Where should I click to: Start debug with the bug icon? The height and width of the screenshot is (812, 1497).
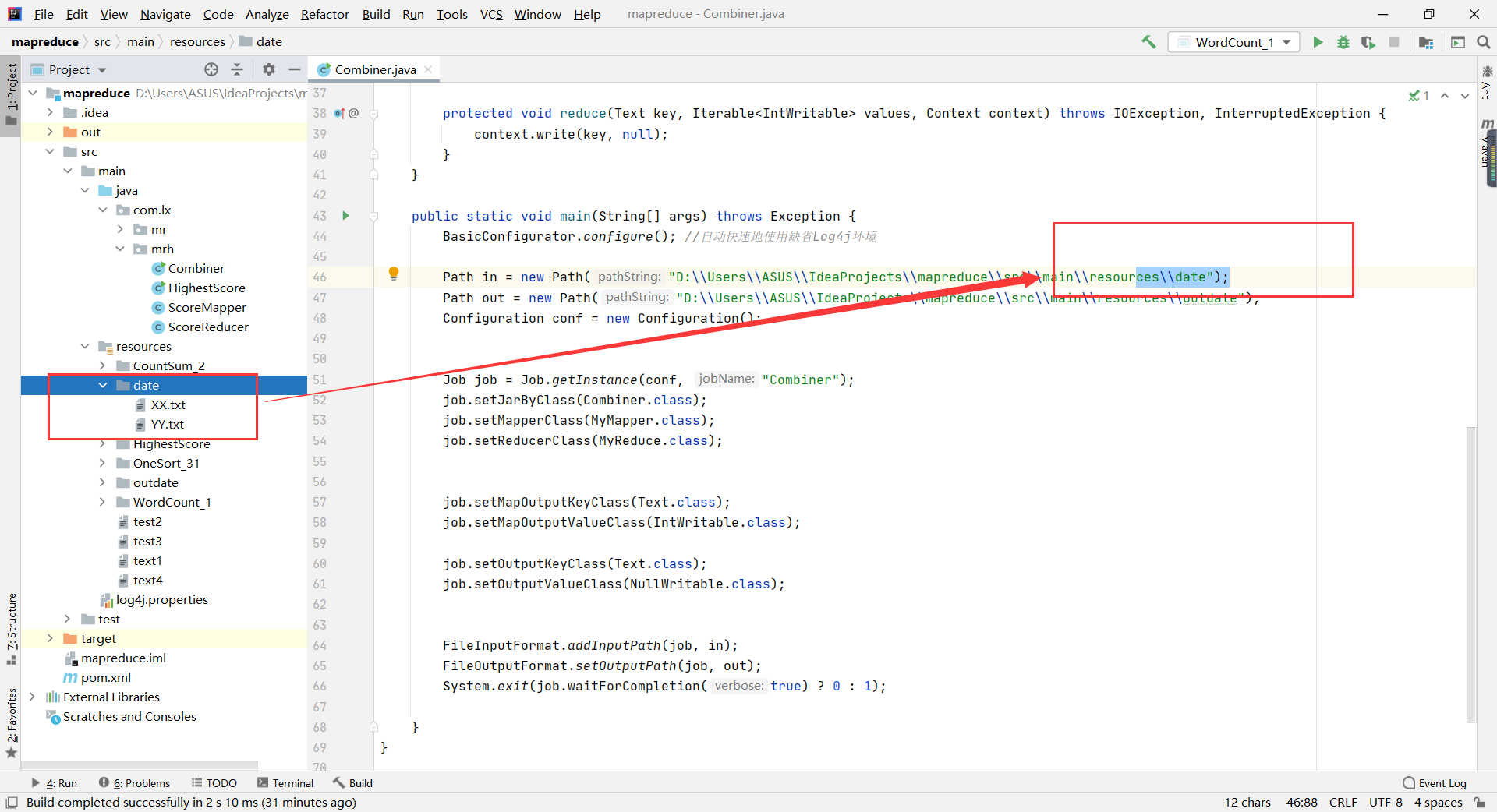tap(1343, 42)
